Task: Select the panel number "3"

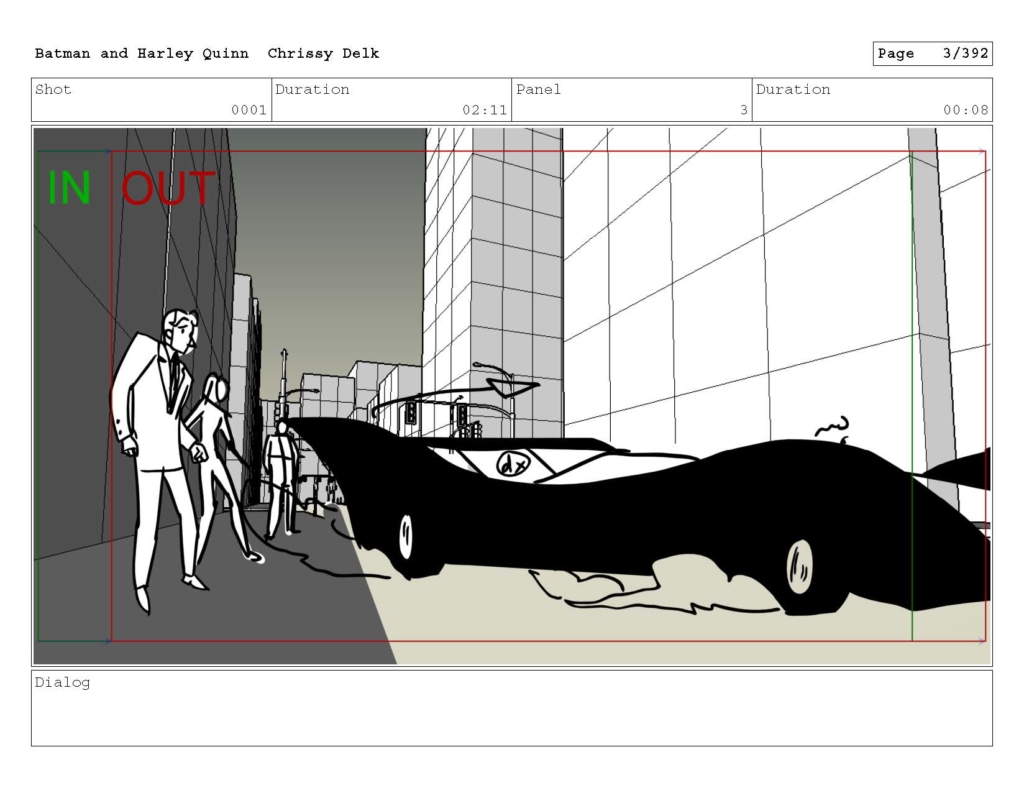Action: [x=744, y=110]
